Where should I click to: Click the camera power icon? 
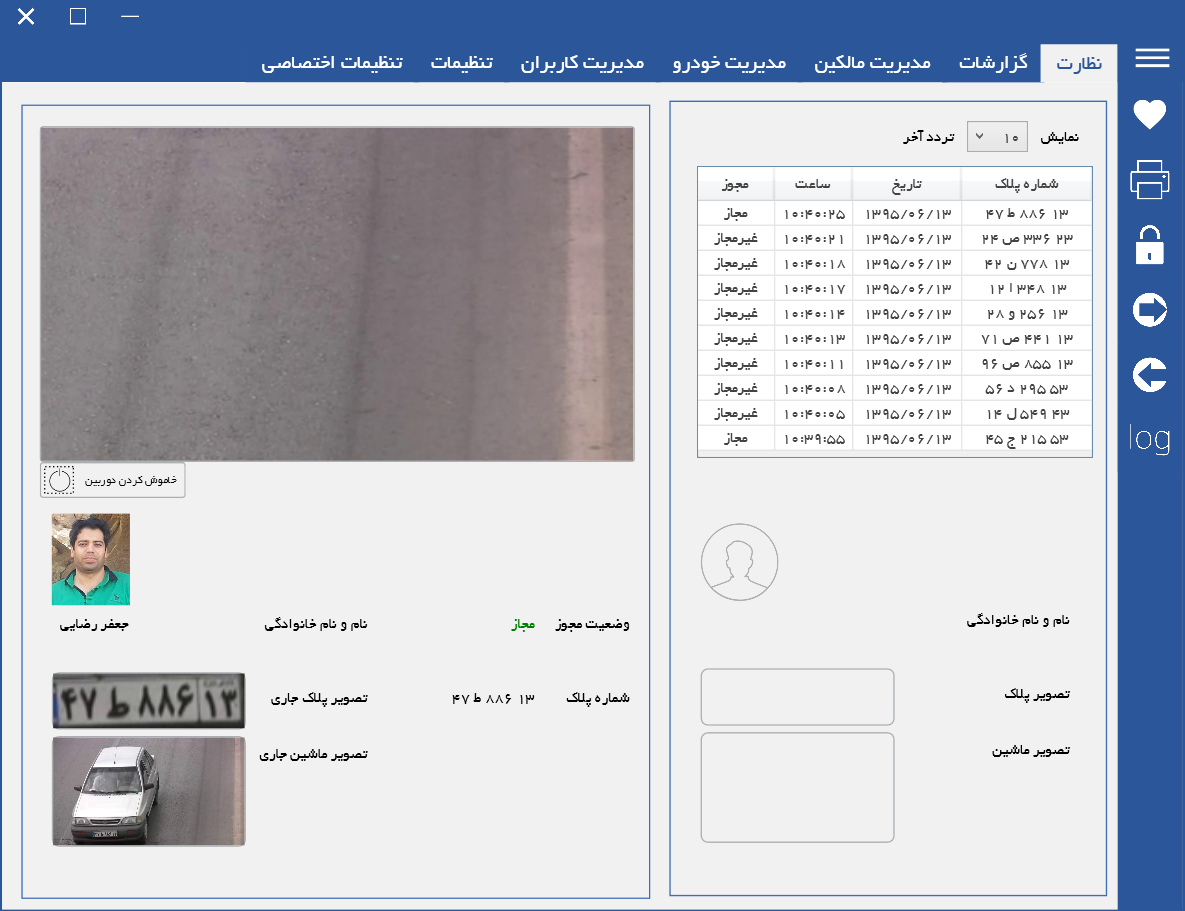coord(59,480)
